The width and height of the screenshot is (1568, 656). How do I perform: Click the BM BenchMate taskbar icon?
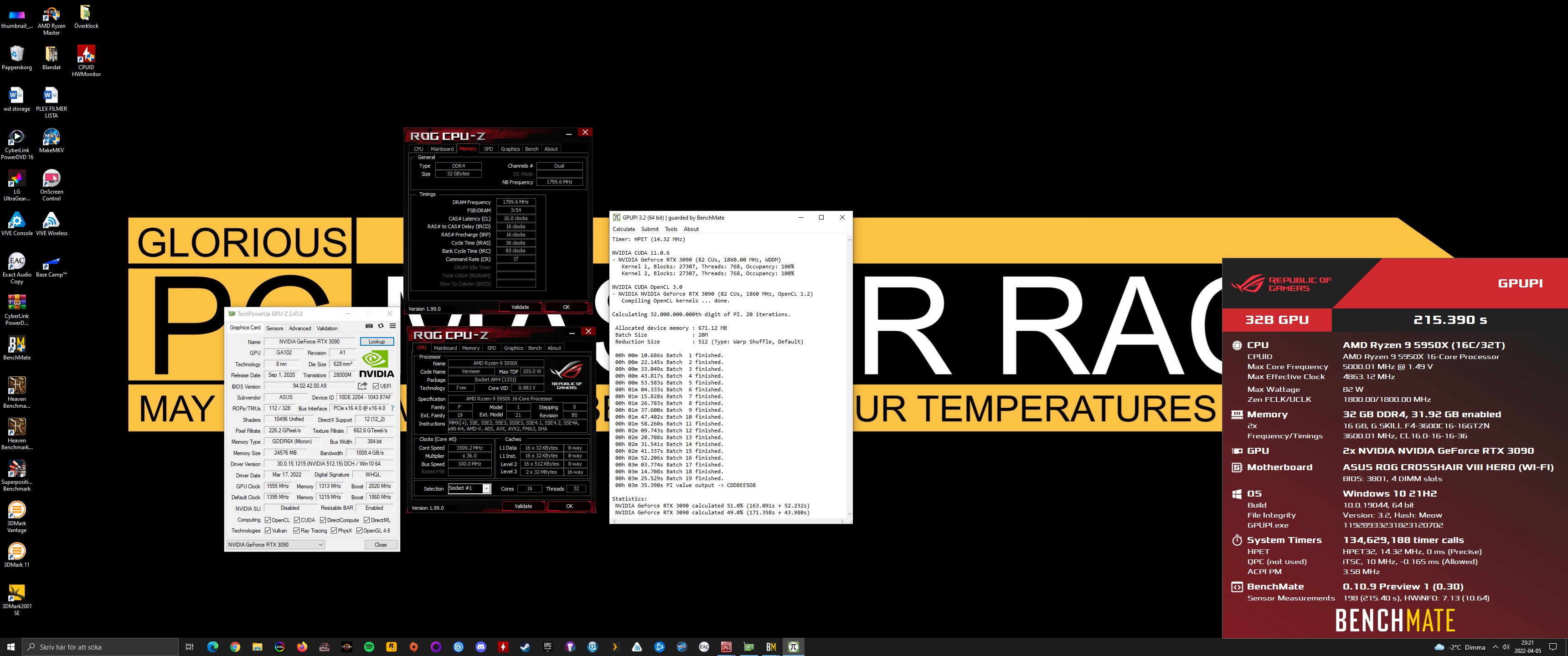tap(771, 647)
